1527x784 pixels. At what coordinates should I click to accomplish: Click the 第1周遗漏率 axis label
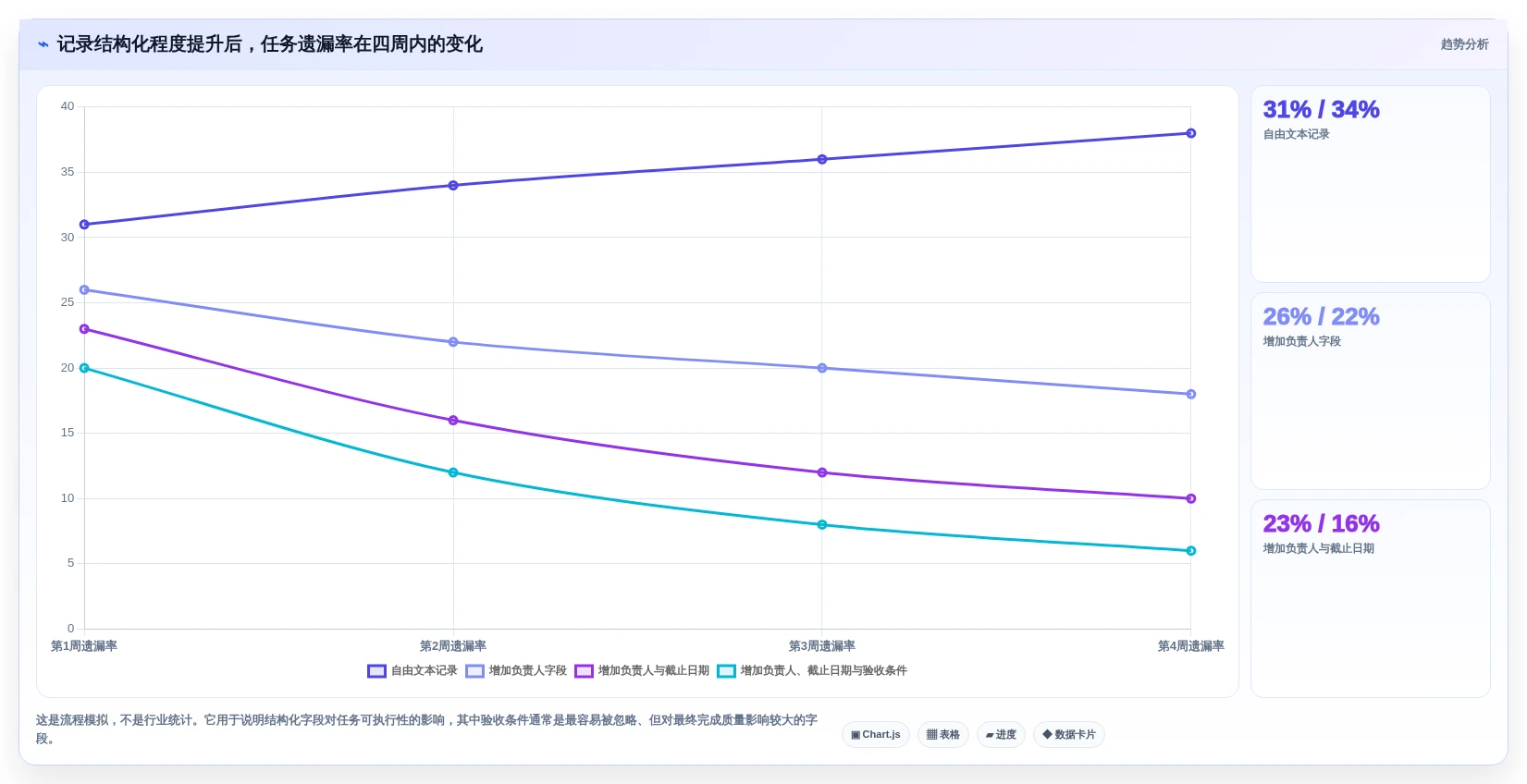click(x=84, y=646)
